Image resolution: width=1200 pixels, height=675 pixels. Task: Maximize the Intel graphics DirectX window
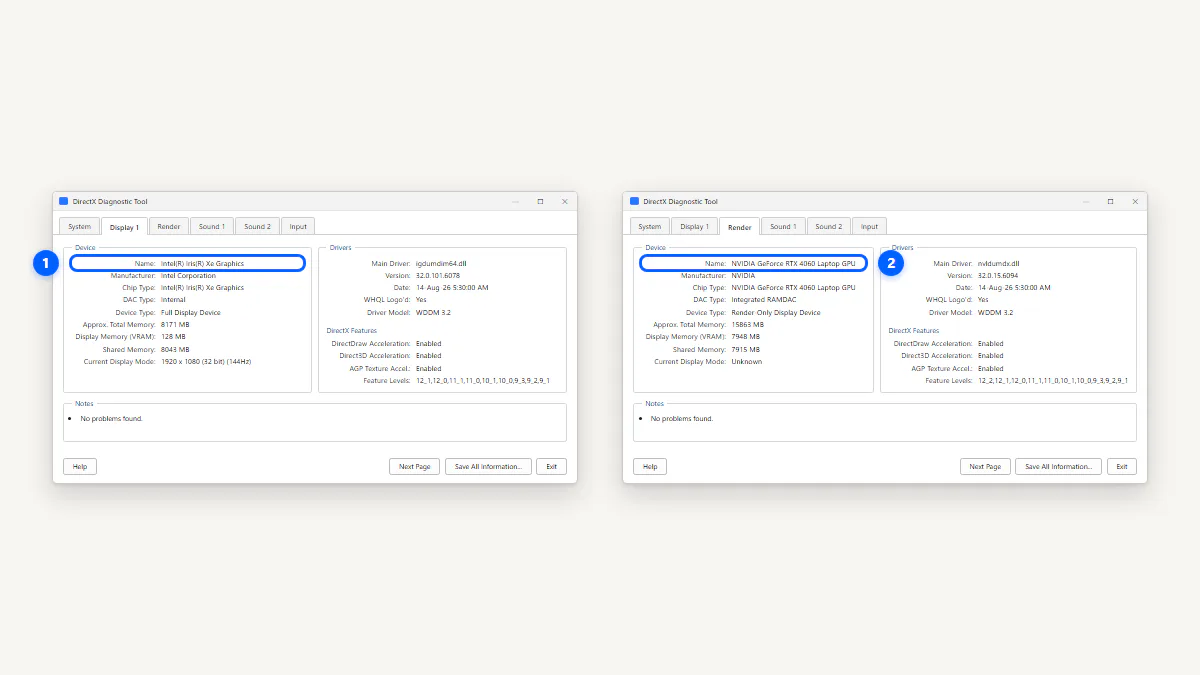tap(540, 201)
